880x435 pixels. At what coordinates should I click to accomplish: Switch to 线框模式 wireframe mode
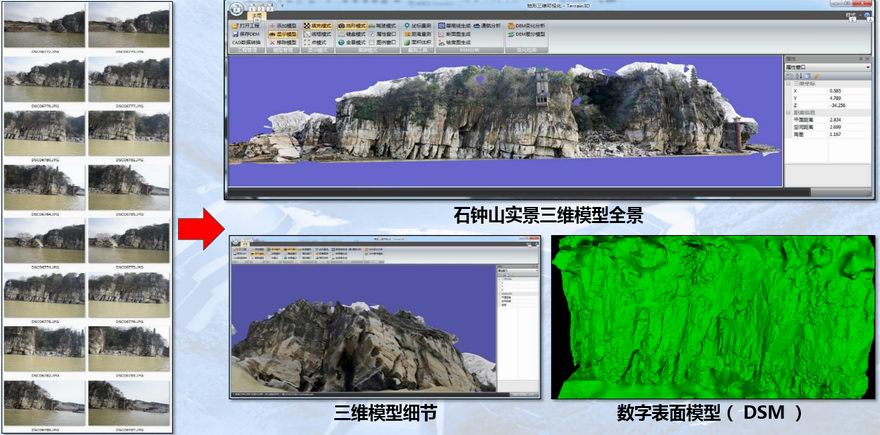318,34
